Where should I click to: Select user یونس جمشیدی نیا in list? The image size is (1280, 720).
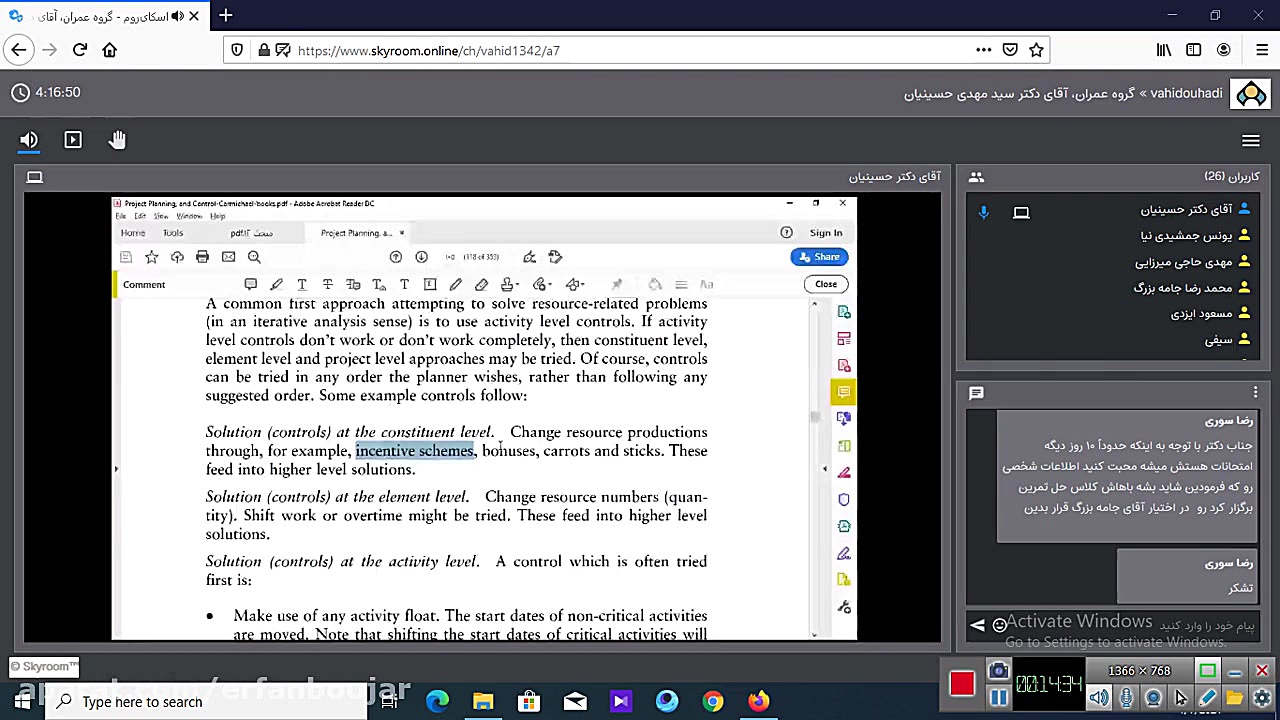[x=1186, y=236]
